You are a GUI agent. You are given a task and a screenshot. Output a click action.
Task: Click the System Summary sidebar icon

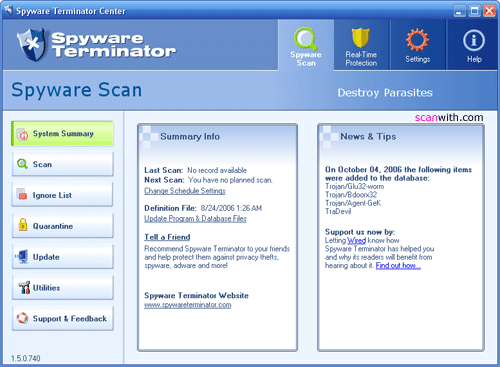(22, 134)
